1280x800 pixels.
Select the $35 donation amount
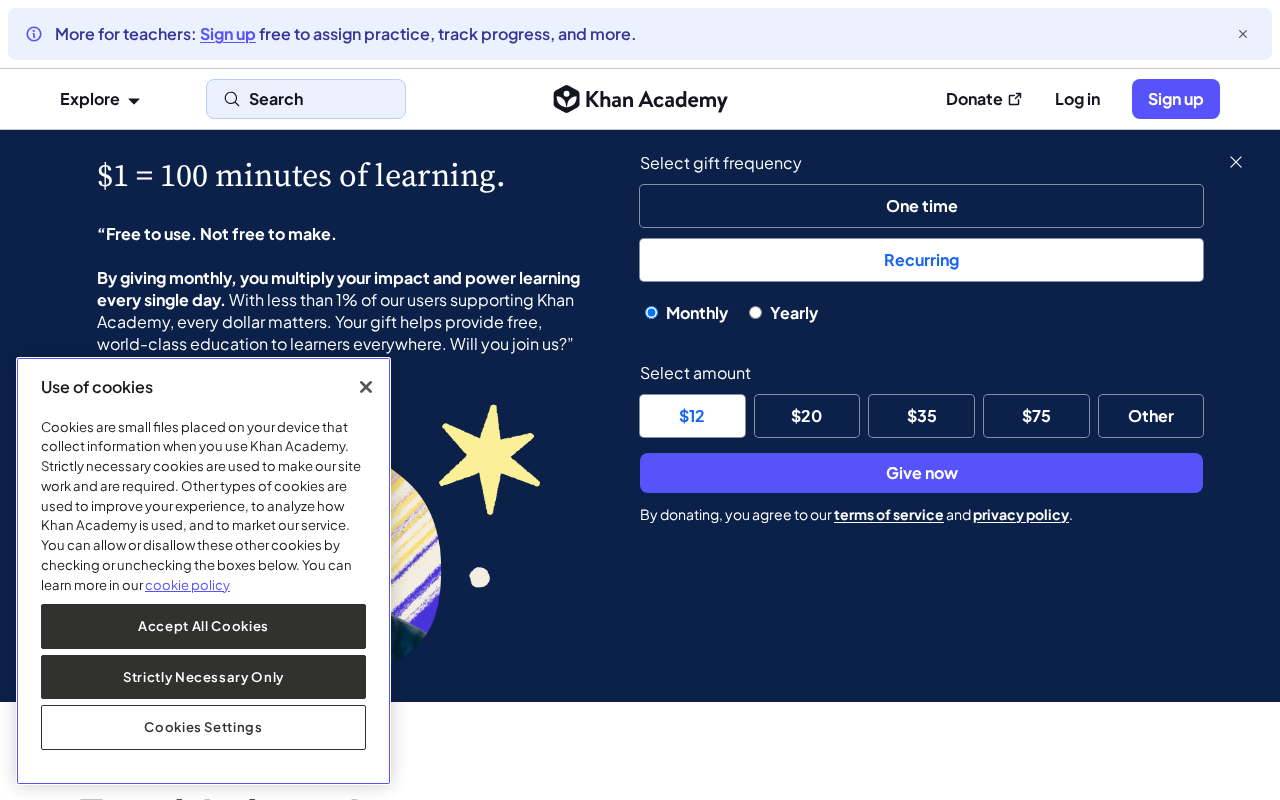921,416
